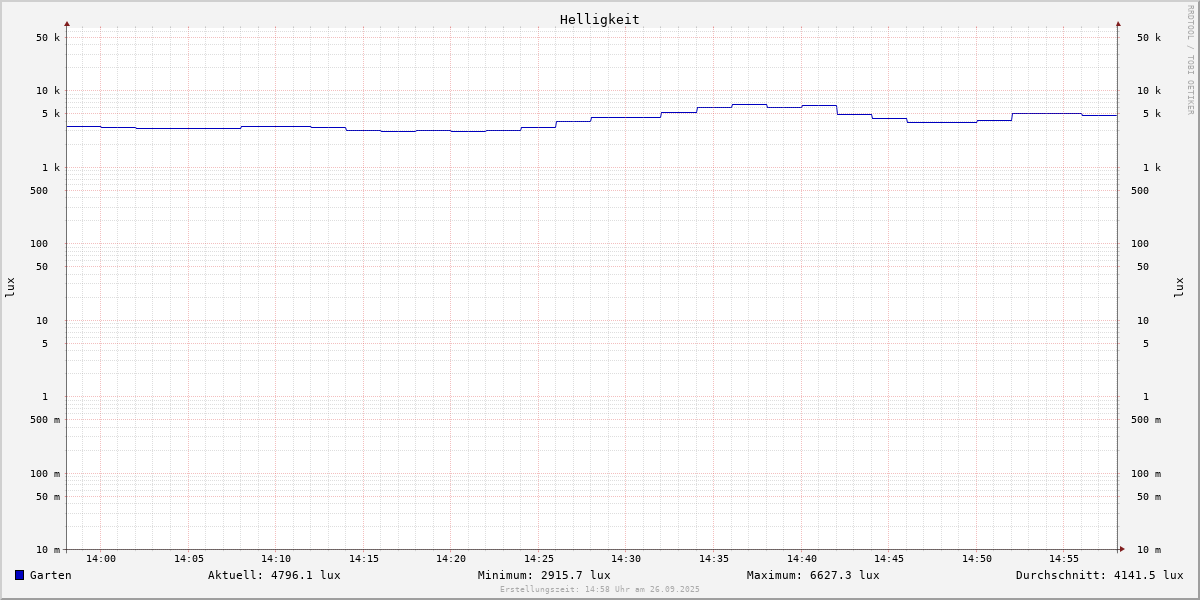Click the red arrowhead atop the left y-axis
Viewport: 1200px width, 600px height.
(x=67, y=23)
